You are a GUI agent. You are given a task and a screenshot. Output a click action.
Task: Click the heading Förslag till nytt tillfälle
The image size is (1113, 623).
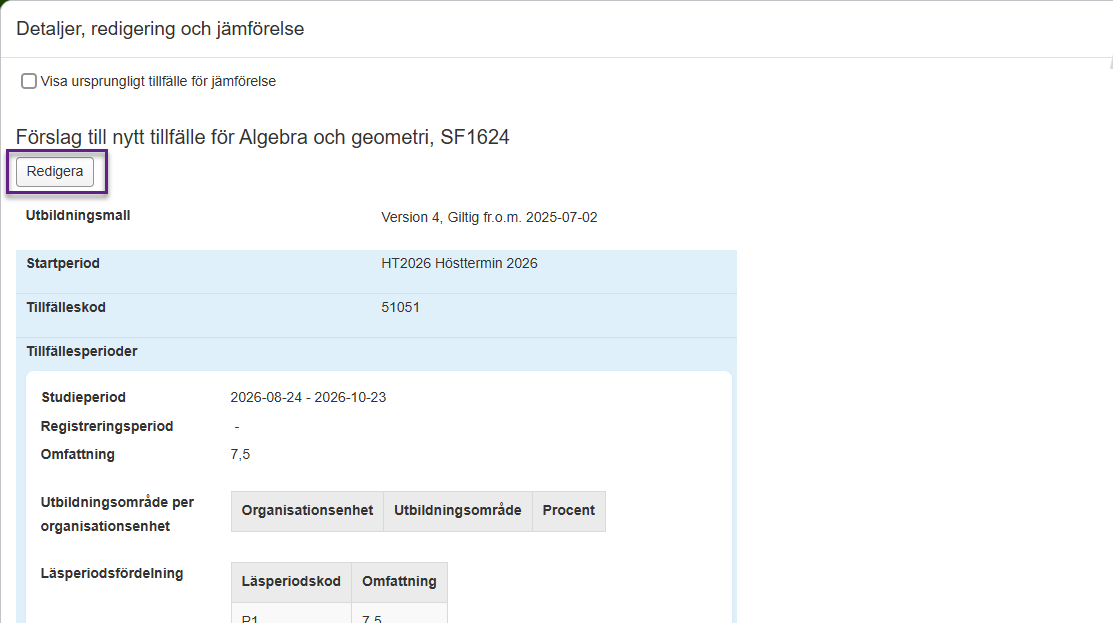(x=262, y=137)
